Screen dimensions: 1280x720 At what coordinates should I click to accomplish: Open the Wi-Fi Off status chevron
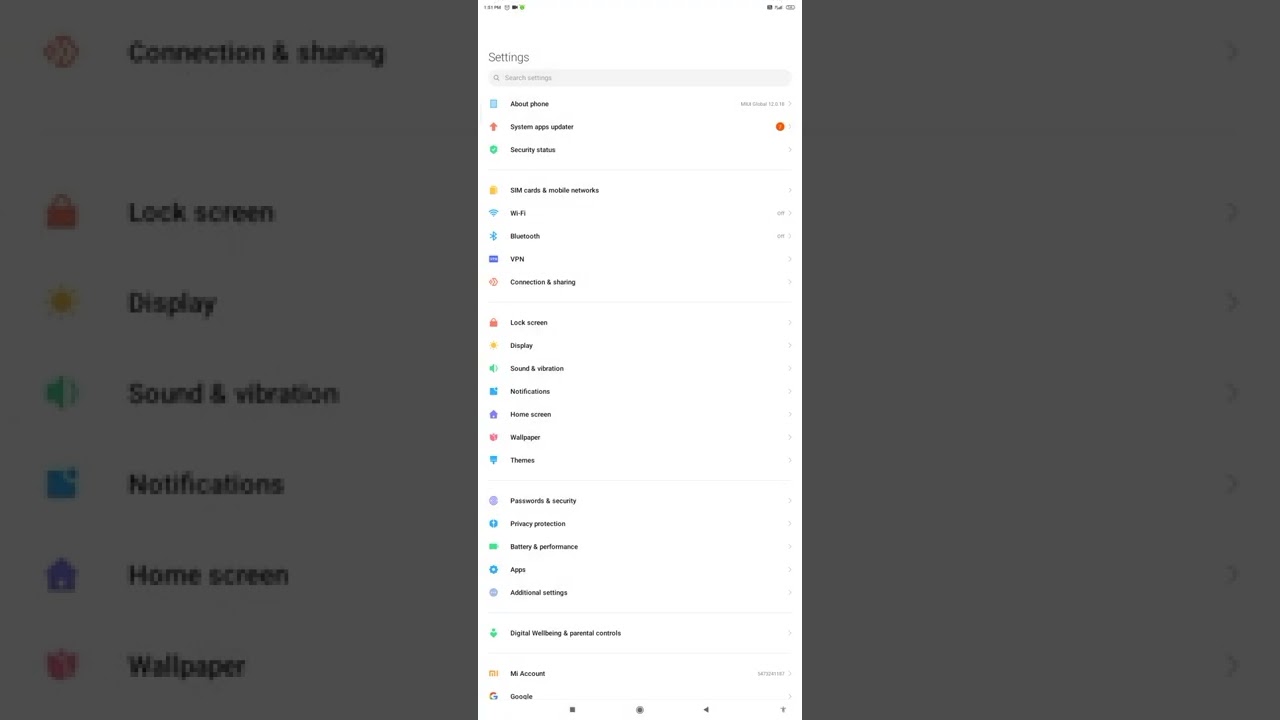coord(790,213)
